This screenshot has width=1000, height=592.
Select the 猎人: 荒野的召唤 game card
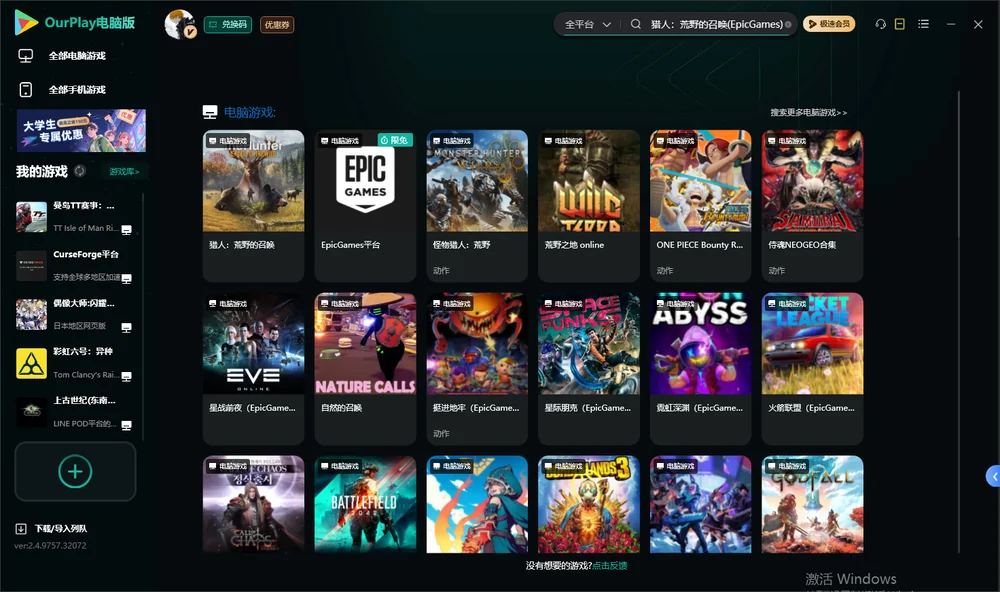[253, 205]
